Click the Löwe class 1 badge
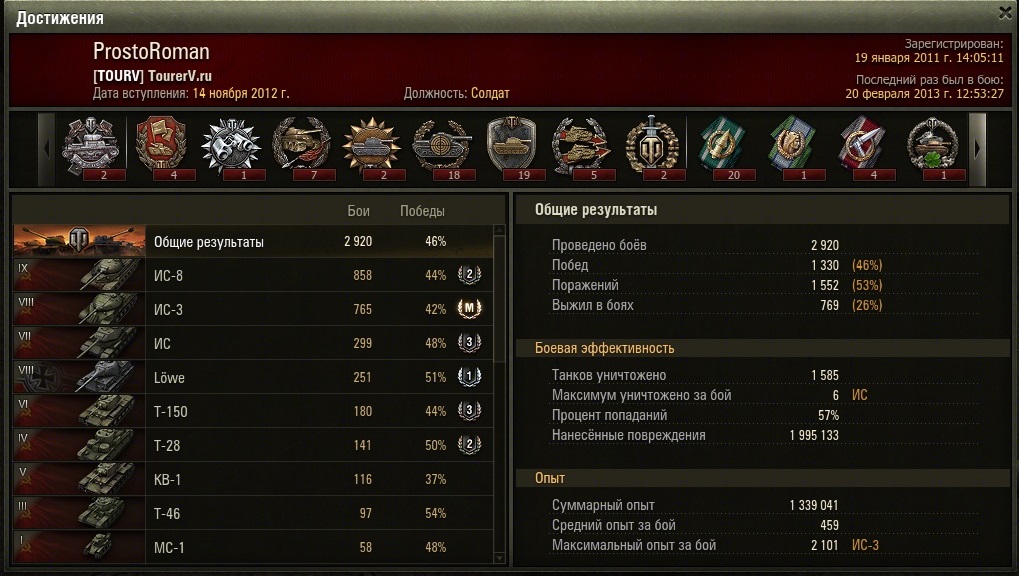 (x=469, y=376)
